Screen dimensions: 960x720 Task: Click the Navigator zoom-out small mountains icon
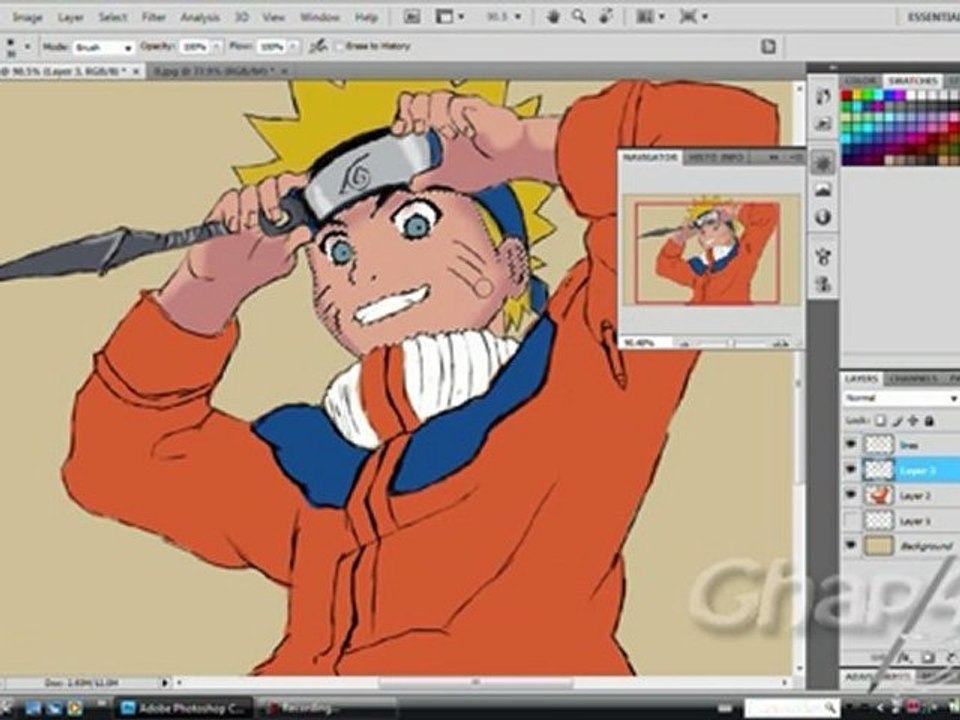click(x=685, y=344)
